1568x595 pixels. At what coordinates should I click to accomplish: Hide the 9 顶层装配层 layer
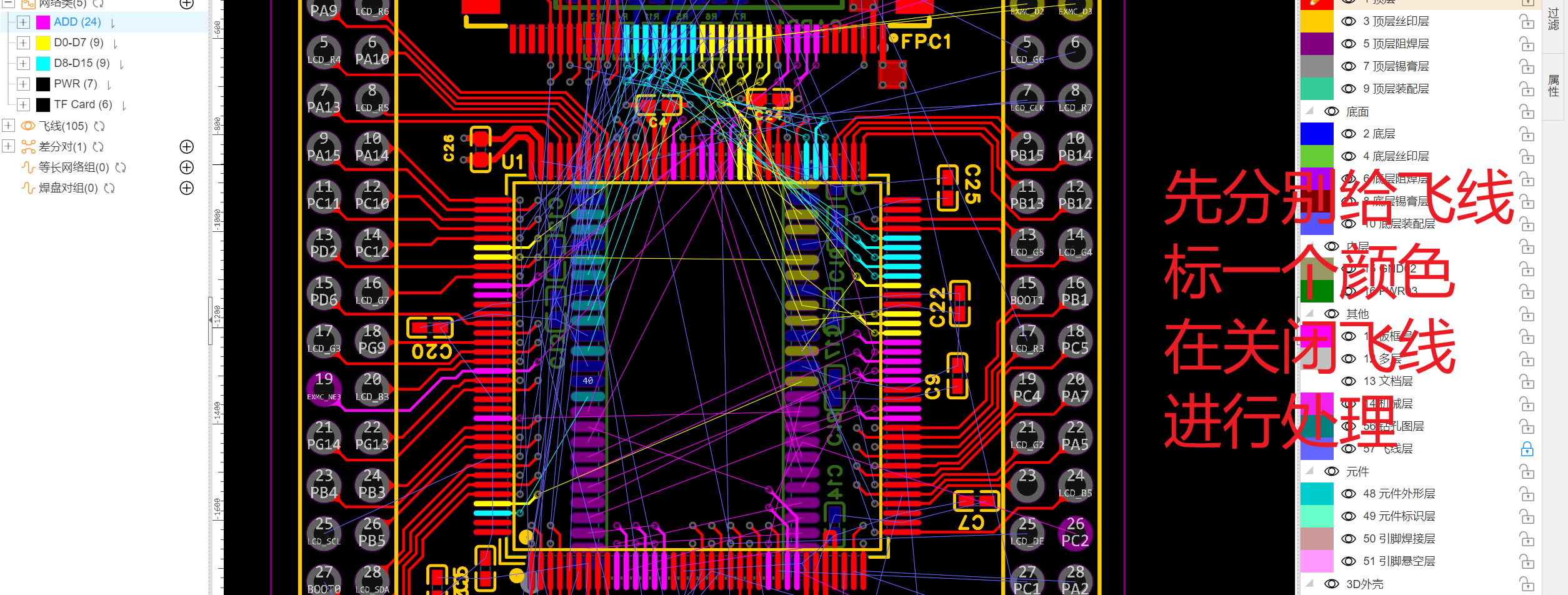(x=1349, y=89)
